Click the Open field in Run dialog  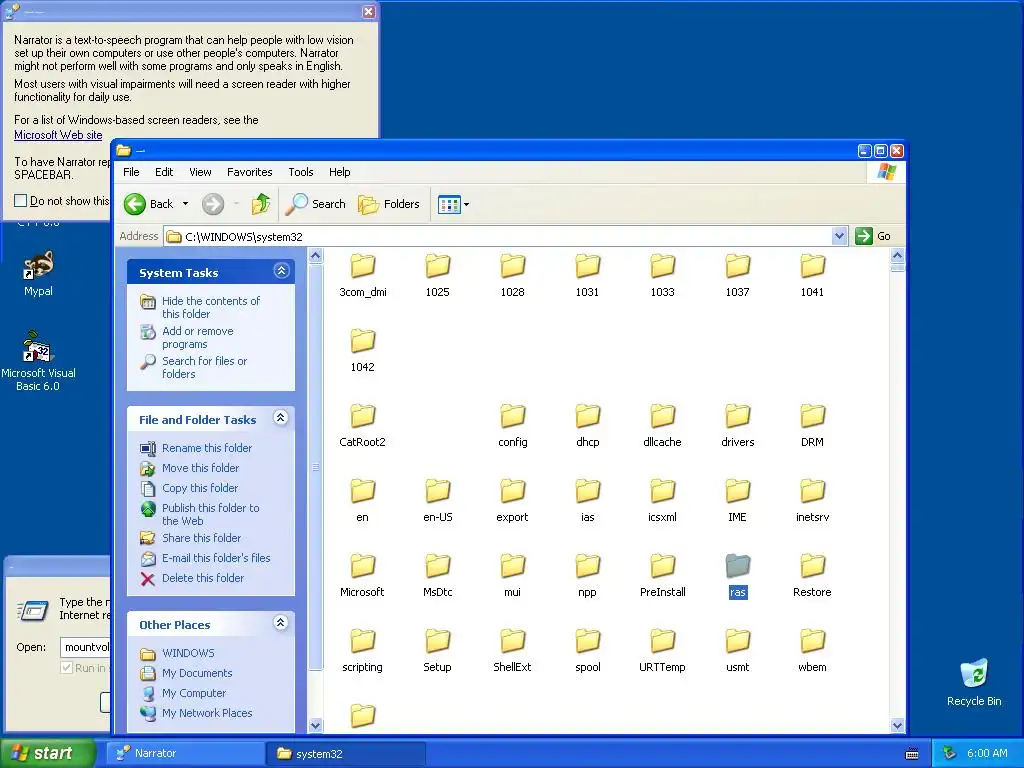click(85, 647)
